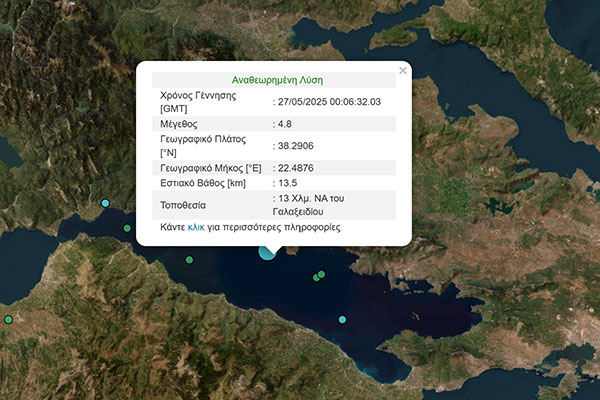Viewport: 600px width, 400px height.
Task: Click the focal depth value 13.5
Action: point(290,184)
